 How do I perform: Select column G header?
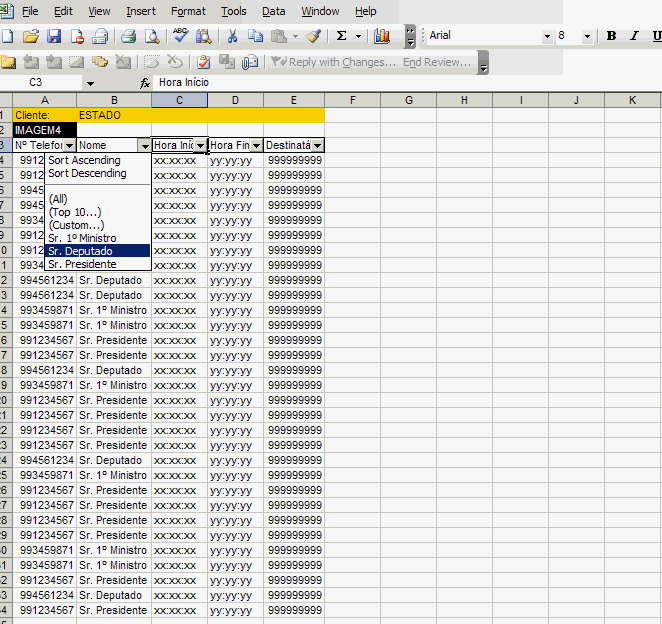[409, 100]
